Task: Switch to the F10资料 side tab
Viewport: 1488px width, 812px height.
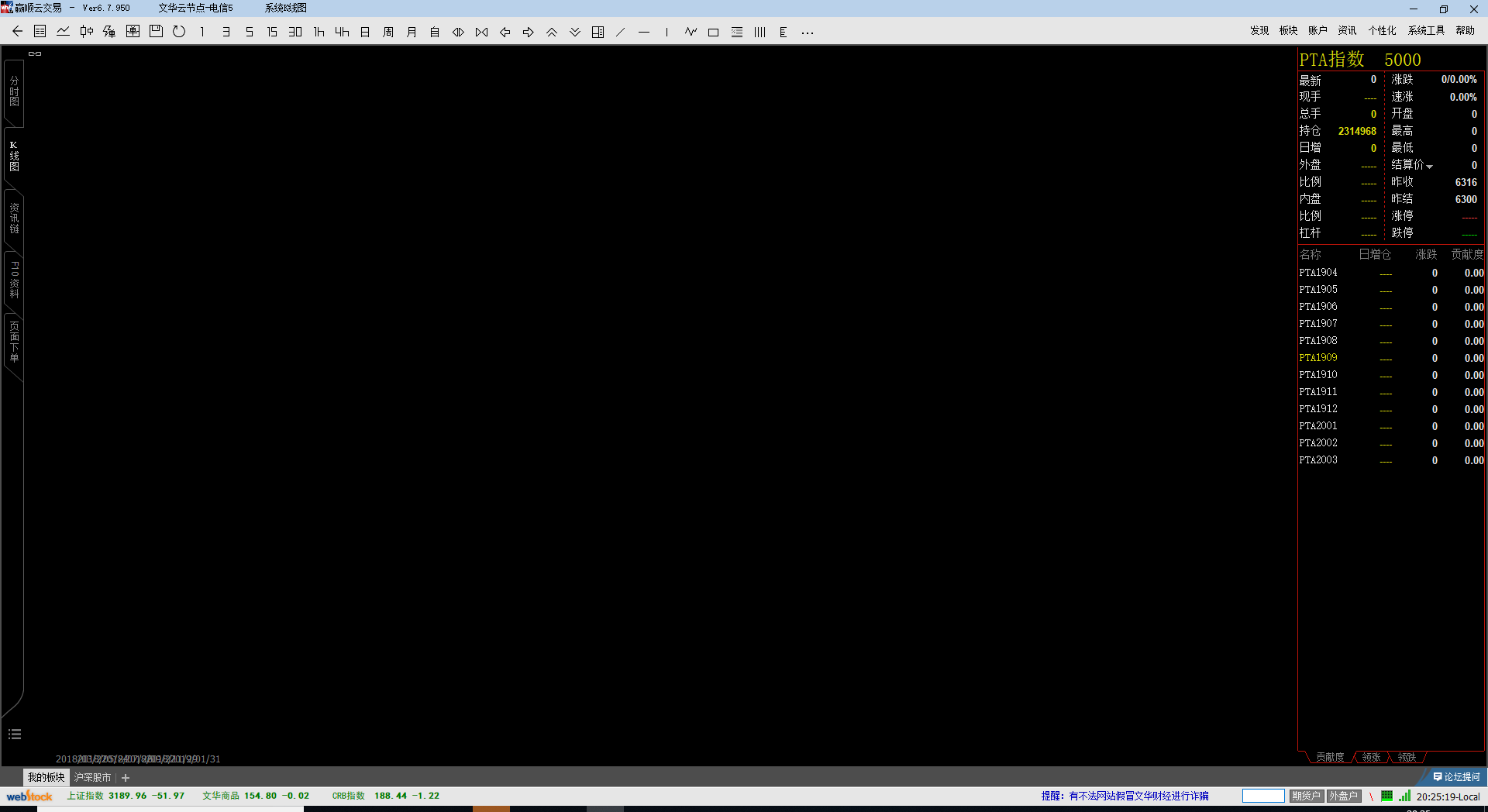Action: tap(14, 280)
